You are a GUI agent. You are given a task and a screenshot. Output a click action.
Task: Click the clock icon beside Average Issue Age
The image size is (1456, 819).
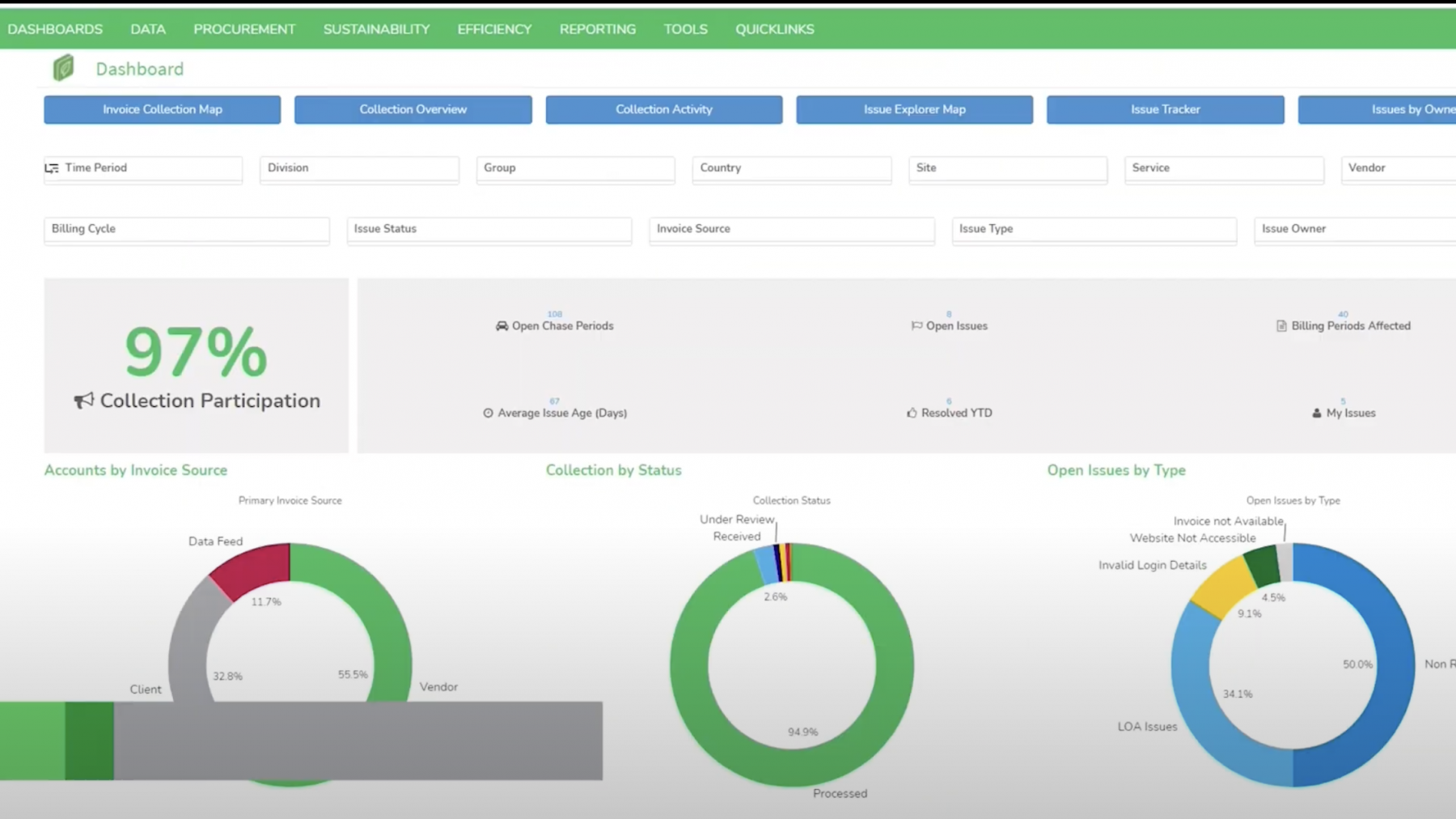click(488, 413)
